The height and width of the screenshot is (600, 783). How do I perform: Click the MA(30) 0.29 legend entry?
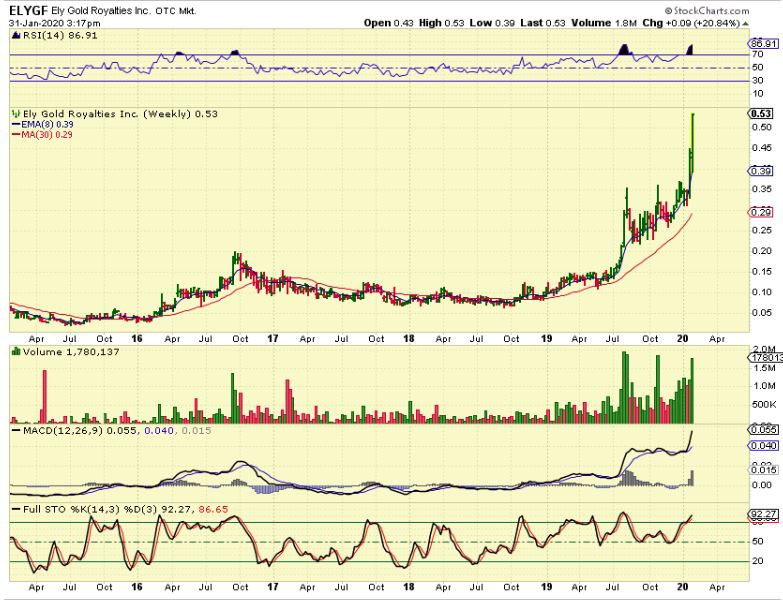(46, 135)
